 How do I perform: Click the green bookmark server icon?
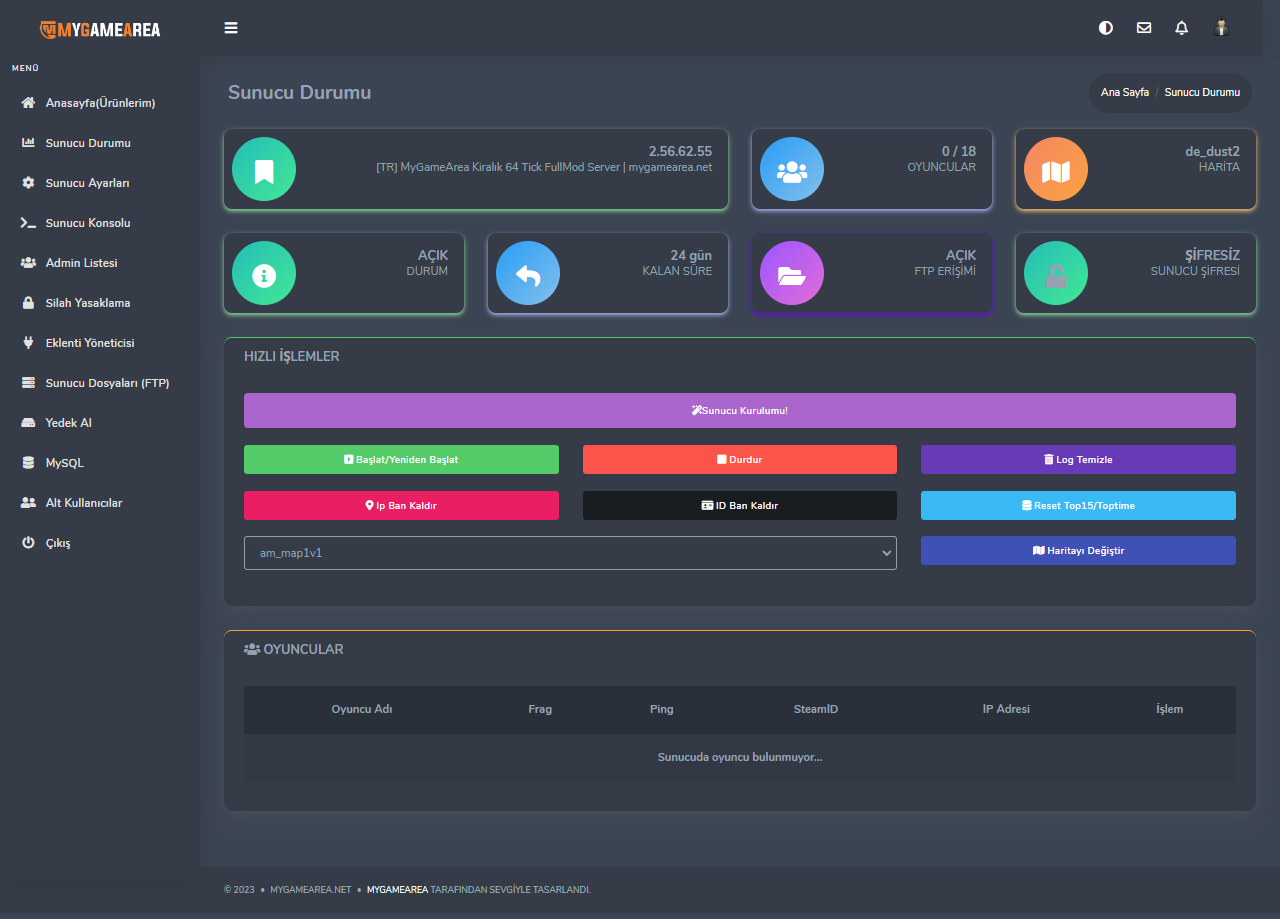(x=264, y=169)
